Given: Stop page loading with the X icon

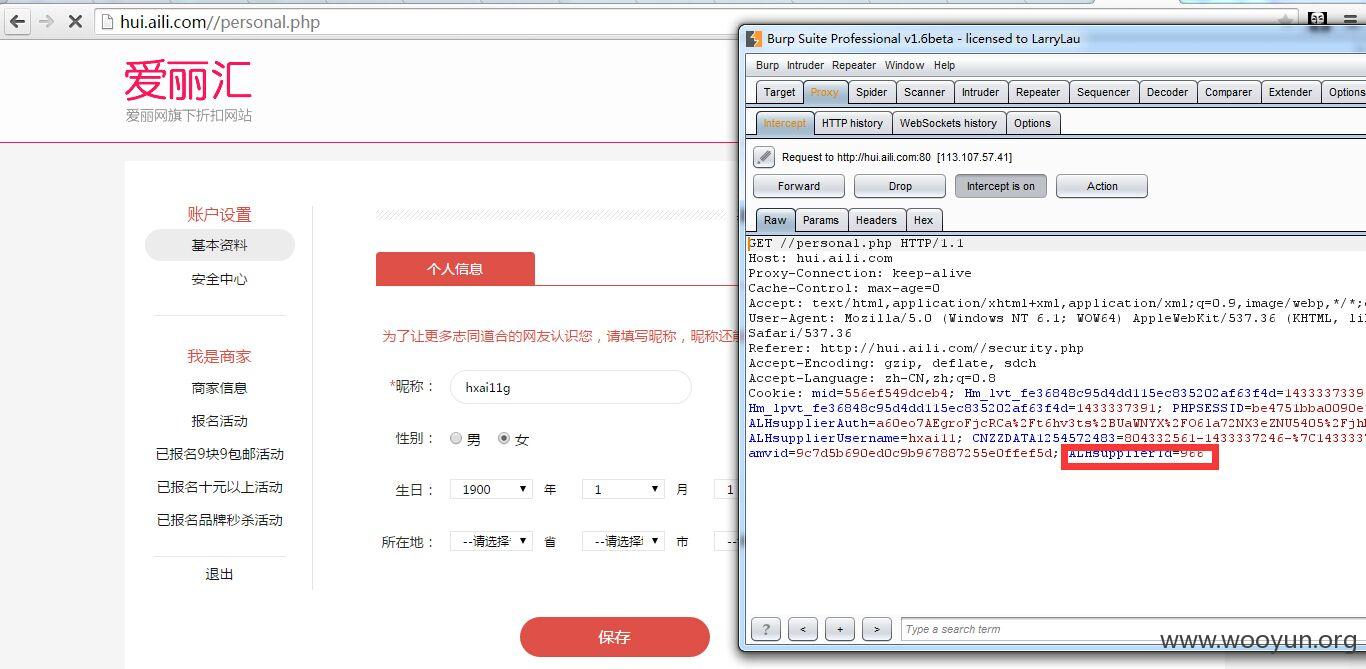Looking at the screenshot, I should pyautogui.click(x=75, y=21).
